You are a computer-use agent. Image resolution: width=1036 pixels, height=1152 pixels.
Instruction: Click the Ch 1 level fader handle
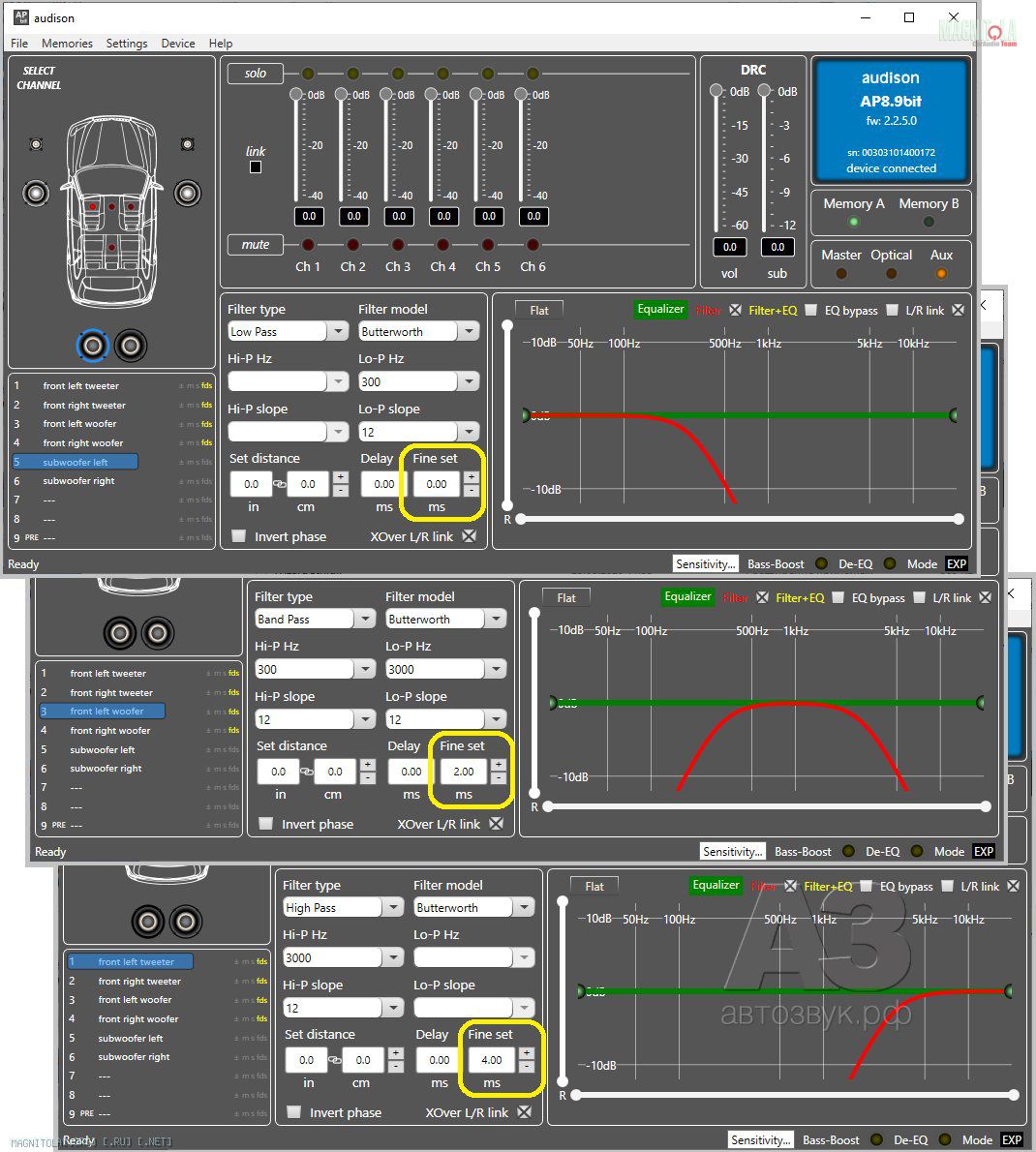tap(296, 94)
